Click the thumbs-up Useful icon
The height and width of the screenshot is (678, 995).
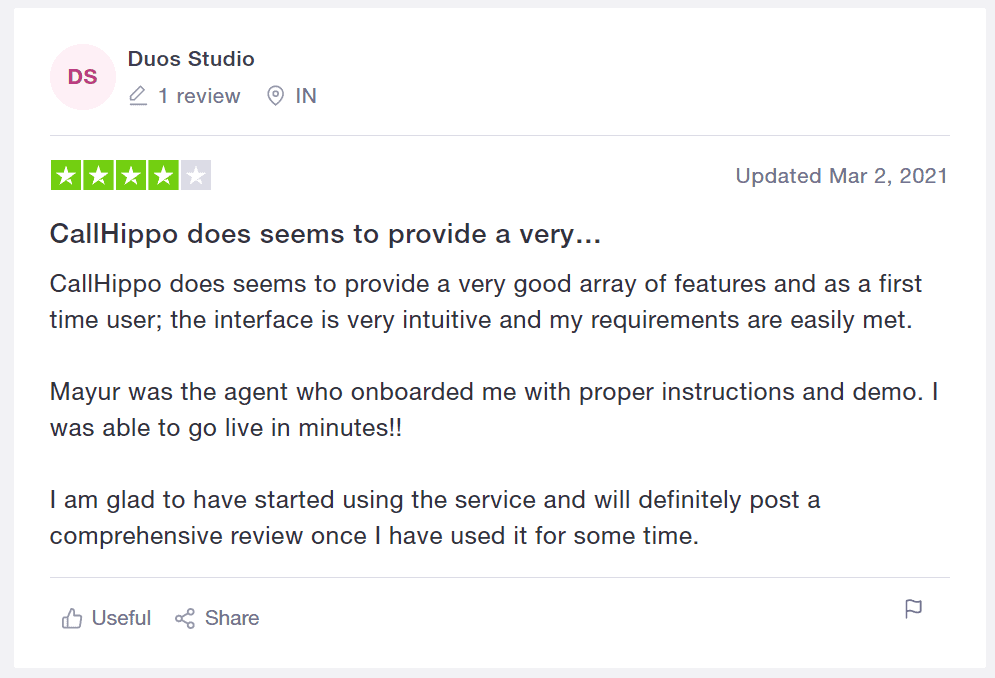(x=72, y=618)
